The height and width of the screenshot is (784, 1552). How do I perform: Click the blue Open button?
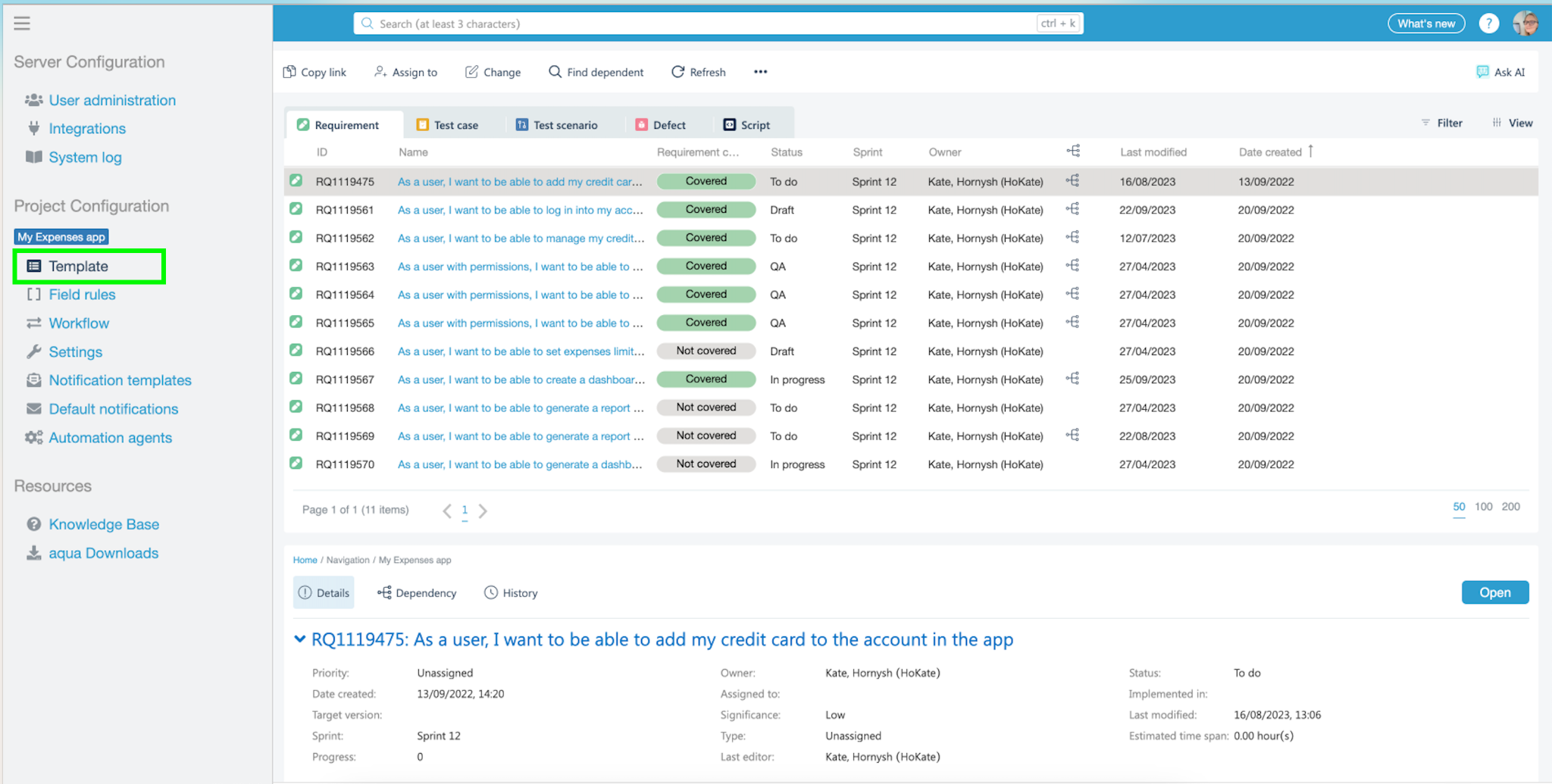point(1494,592)
